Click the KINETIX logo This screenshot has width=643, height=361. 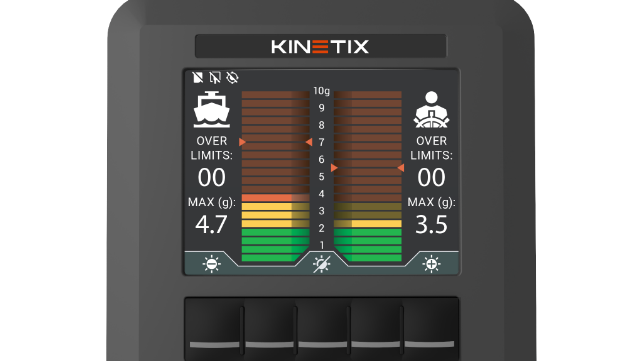pyautogui.click(x=320, y=46)
